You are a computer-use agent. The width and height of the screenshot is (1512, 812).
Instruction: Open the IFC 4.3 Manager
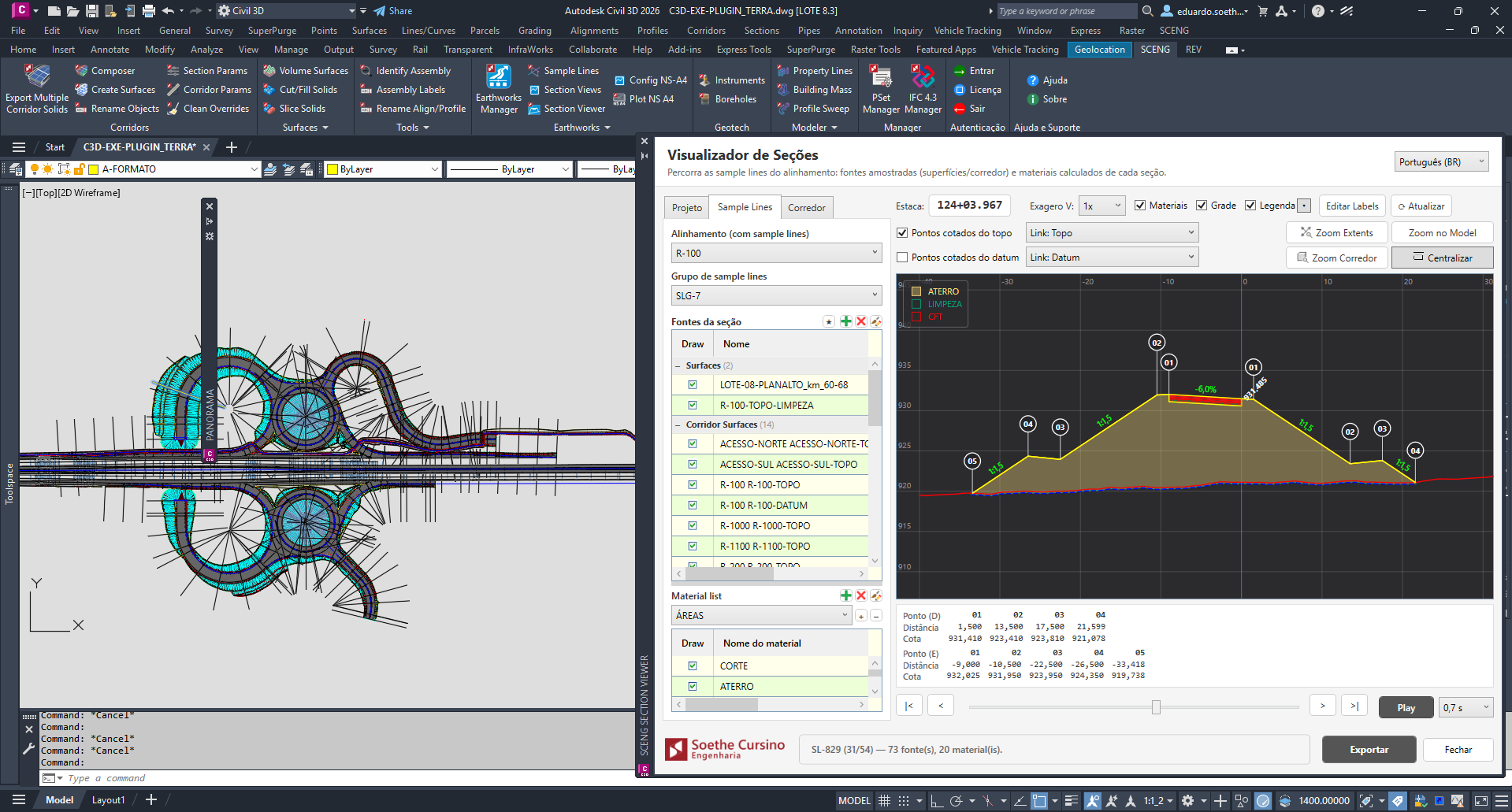click(923, 90)
